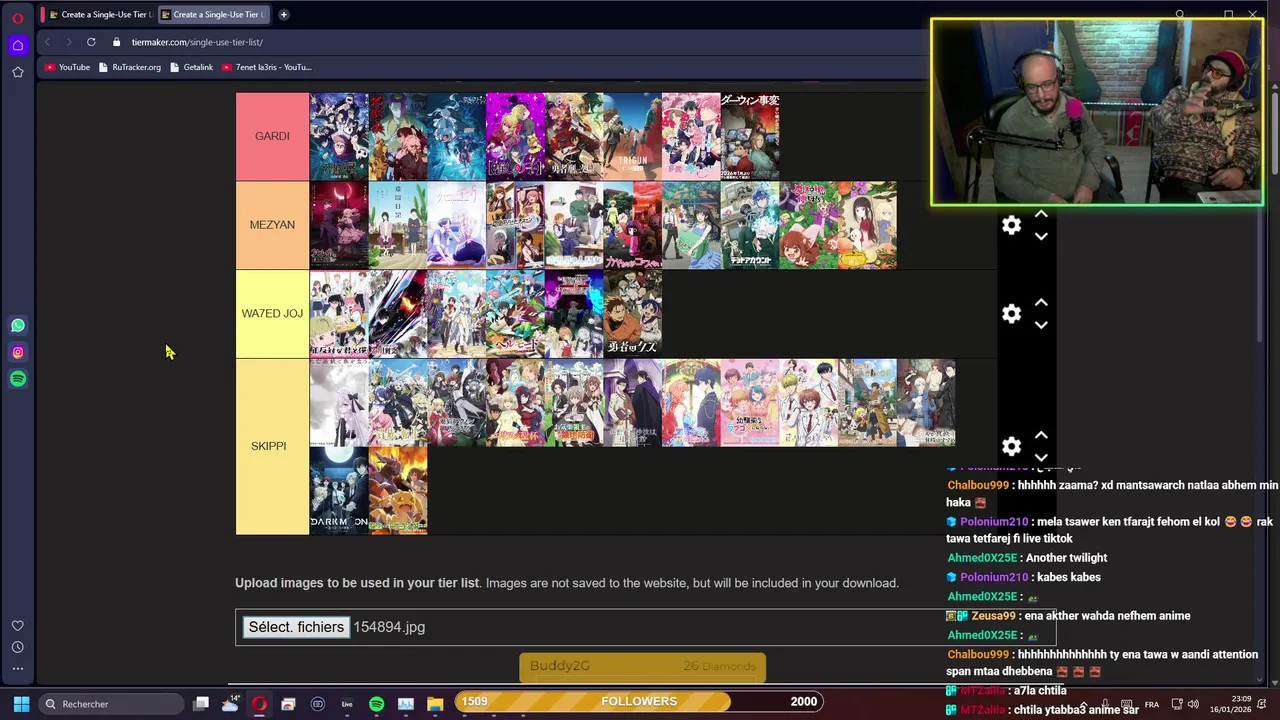Click the padlock site info icon
1280x720 pixels.
tap(117, 42)
